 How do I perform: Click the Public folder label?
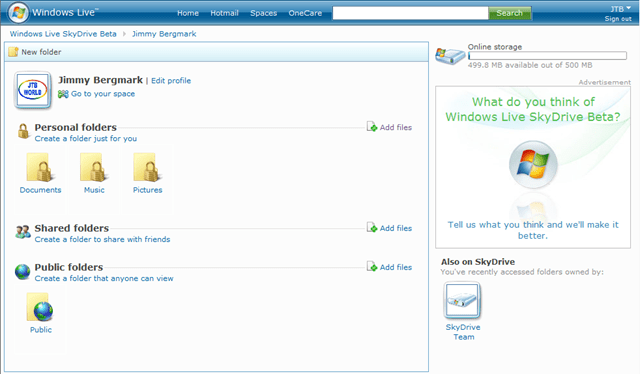coord(41,329)
